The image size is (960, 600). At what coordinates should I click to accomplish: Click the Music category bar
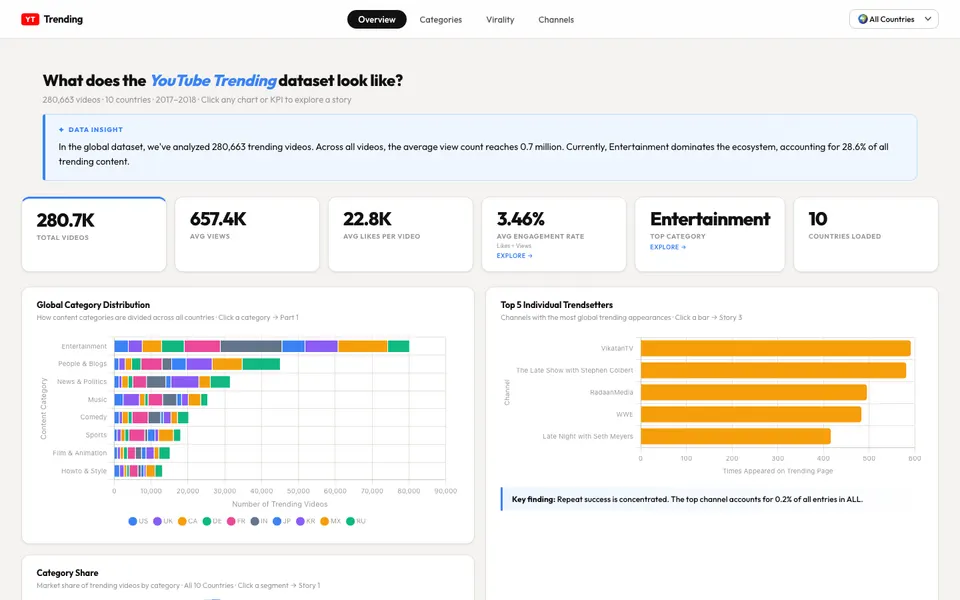pos(161,399)
